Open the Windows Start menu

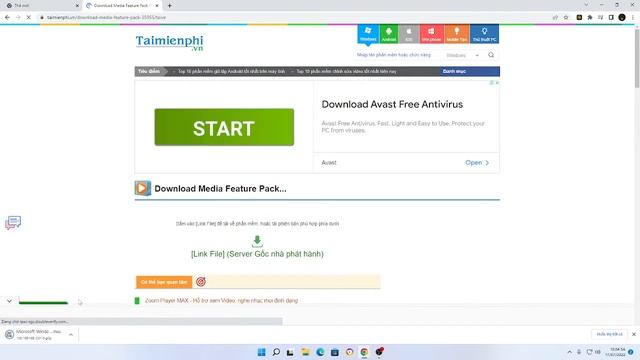(262, 352)
